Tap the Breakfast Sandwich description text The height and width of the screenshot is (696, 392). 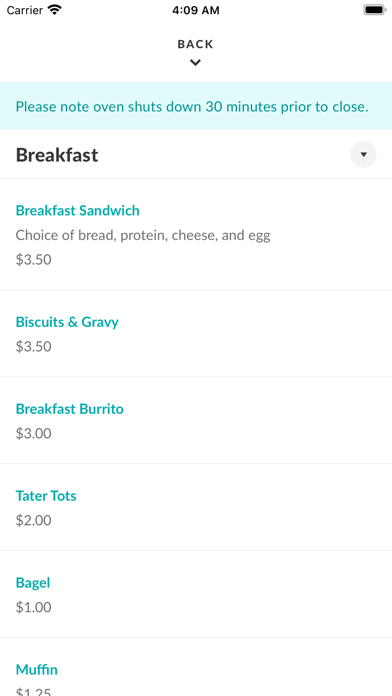point(143,235)
